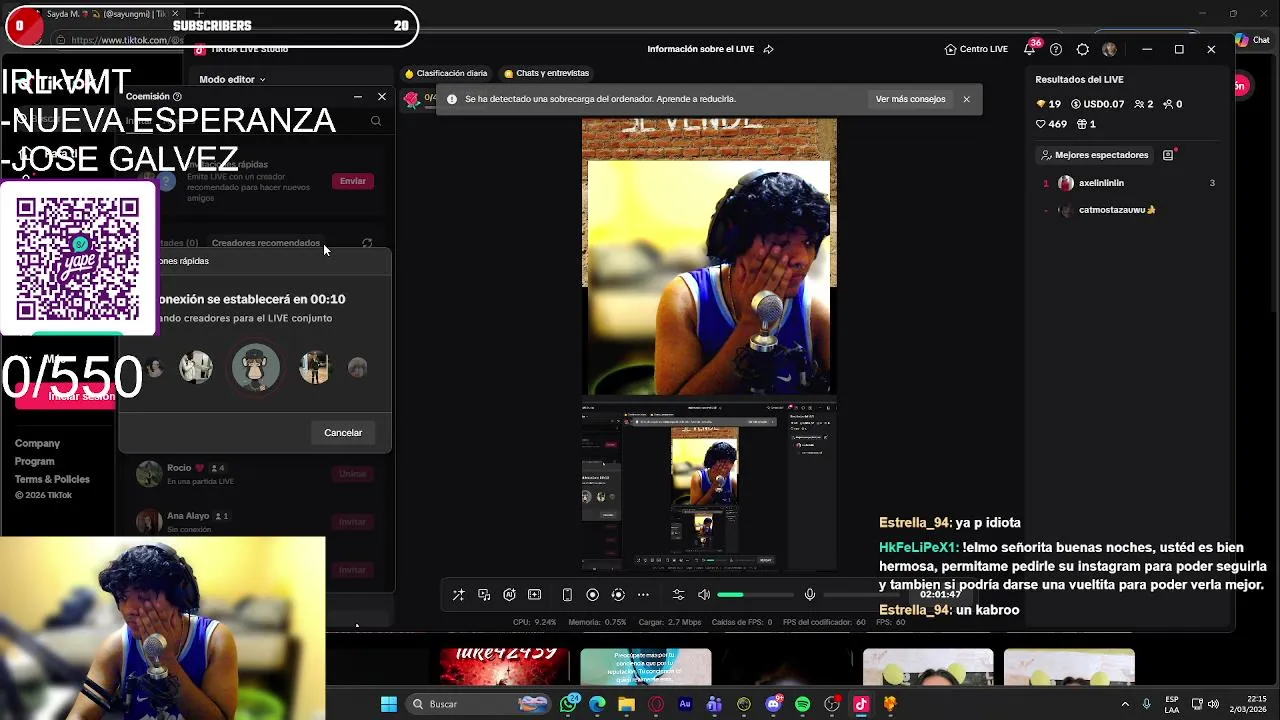
Task: Open Opera browser from the taskbar
Action: coord(656,704)
